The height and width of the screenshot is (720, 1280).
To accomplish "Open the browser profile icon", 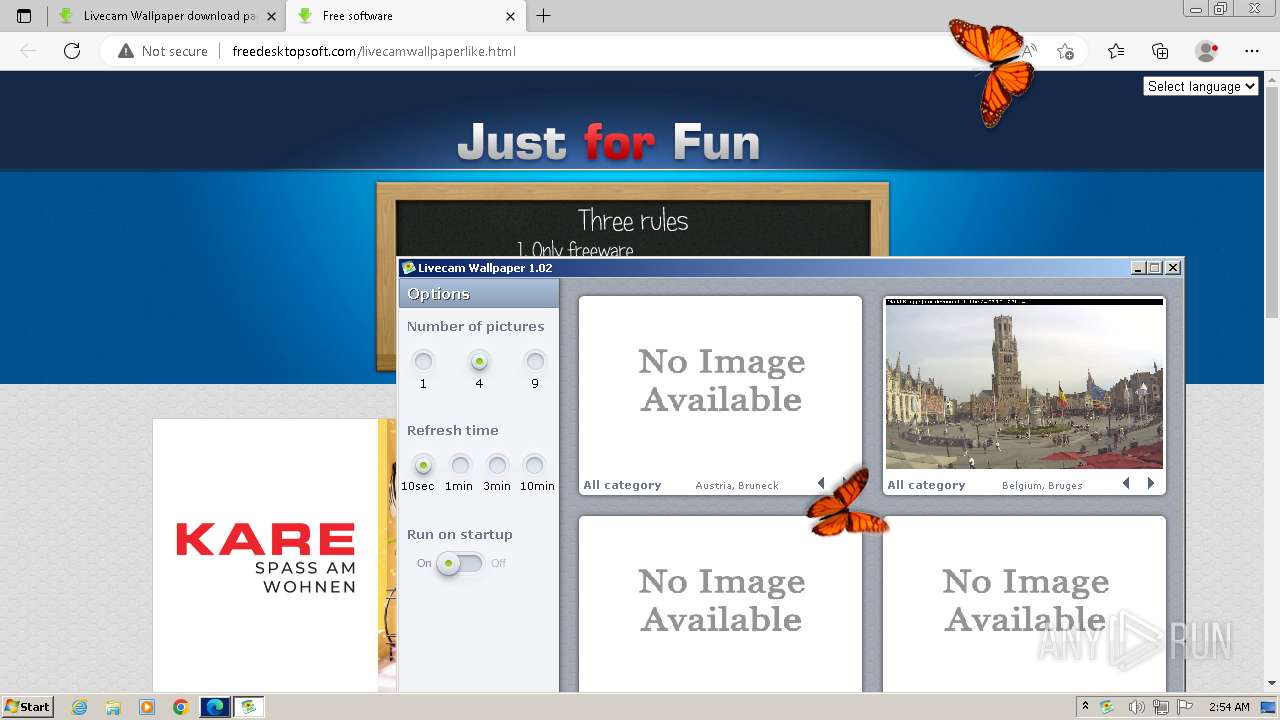I will pyautogui.click(x=1207, y=51).
